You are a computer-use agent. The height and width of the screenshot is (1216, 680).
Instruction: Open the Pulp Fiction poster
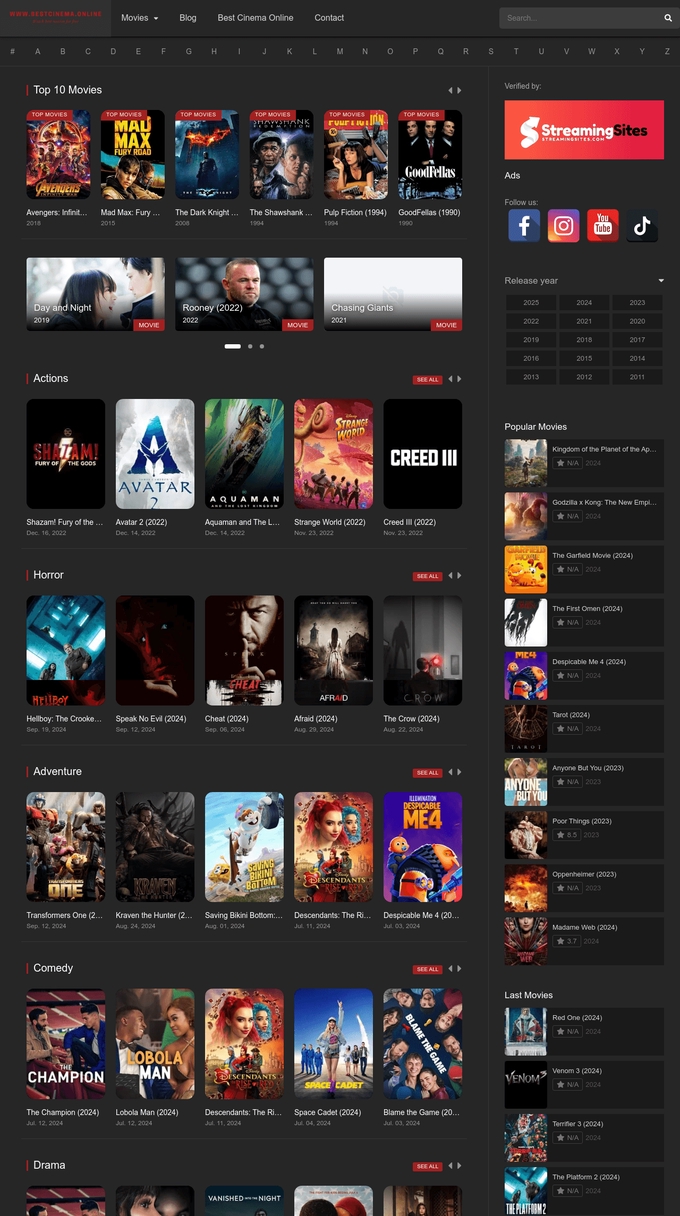(356, 155)
